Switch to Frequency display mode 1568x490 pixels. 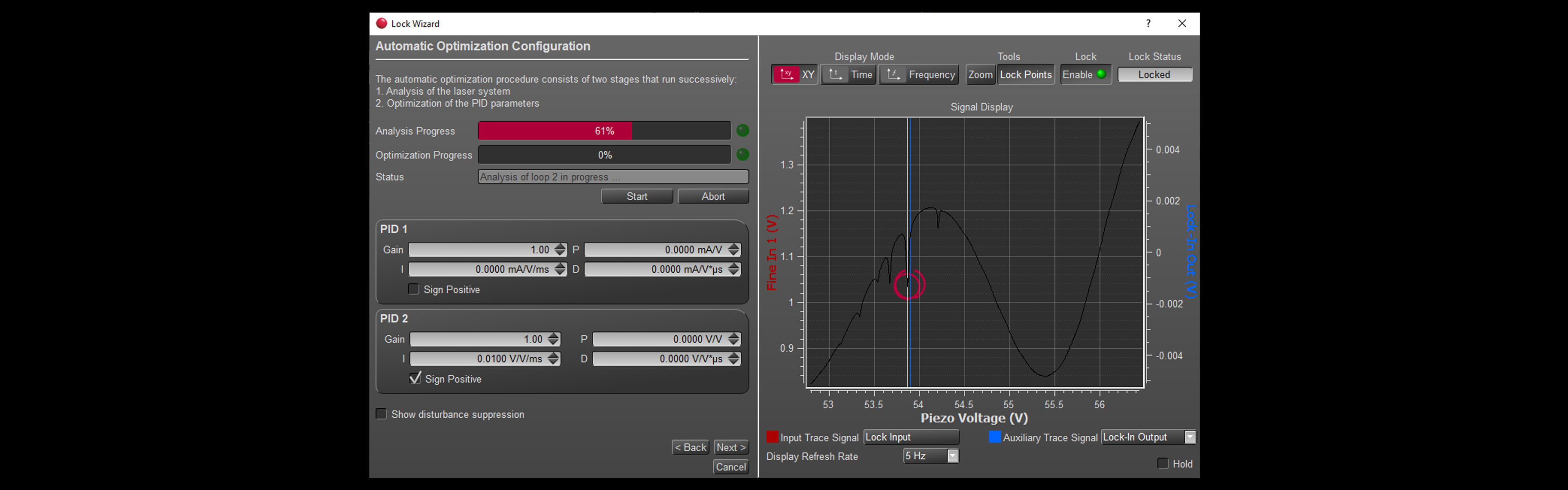[x=918, y=75]
